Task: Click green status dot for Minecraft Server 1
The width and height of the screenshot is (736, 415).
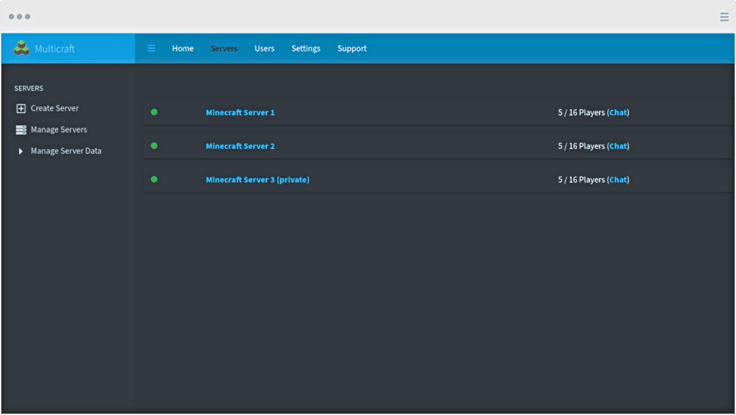Action: [154, 112]
